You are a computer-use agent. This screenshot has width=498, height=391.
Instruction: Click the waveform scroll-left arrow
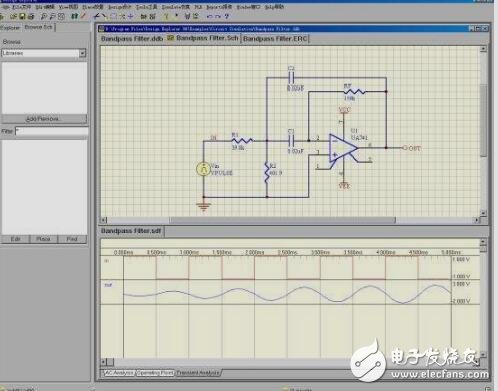point(104,362)
